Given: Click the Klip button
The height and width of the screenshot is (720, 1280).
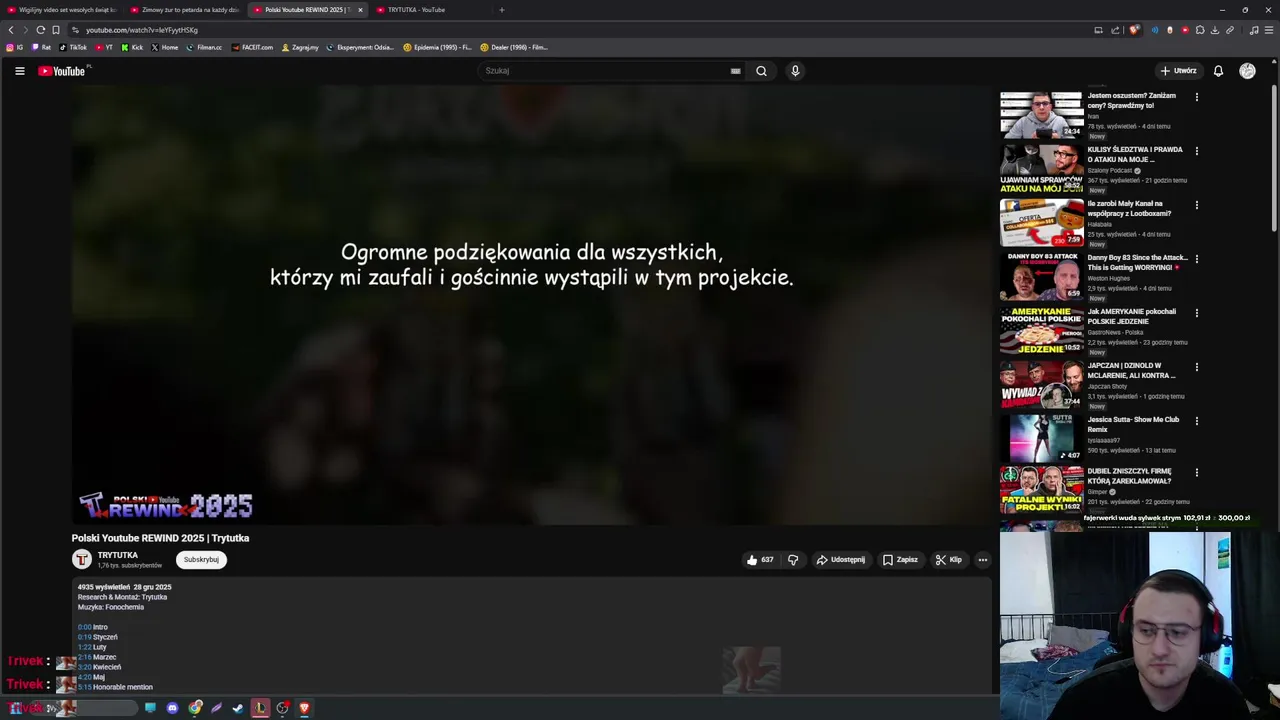Looking at the screenshot, I should pos(948,560).
